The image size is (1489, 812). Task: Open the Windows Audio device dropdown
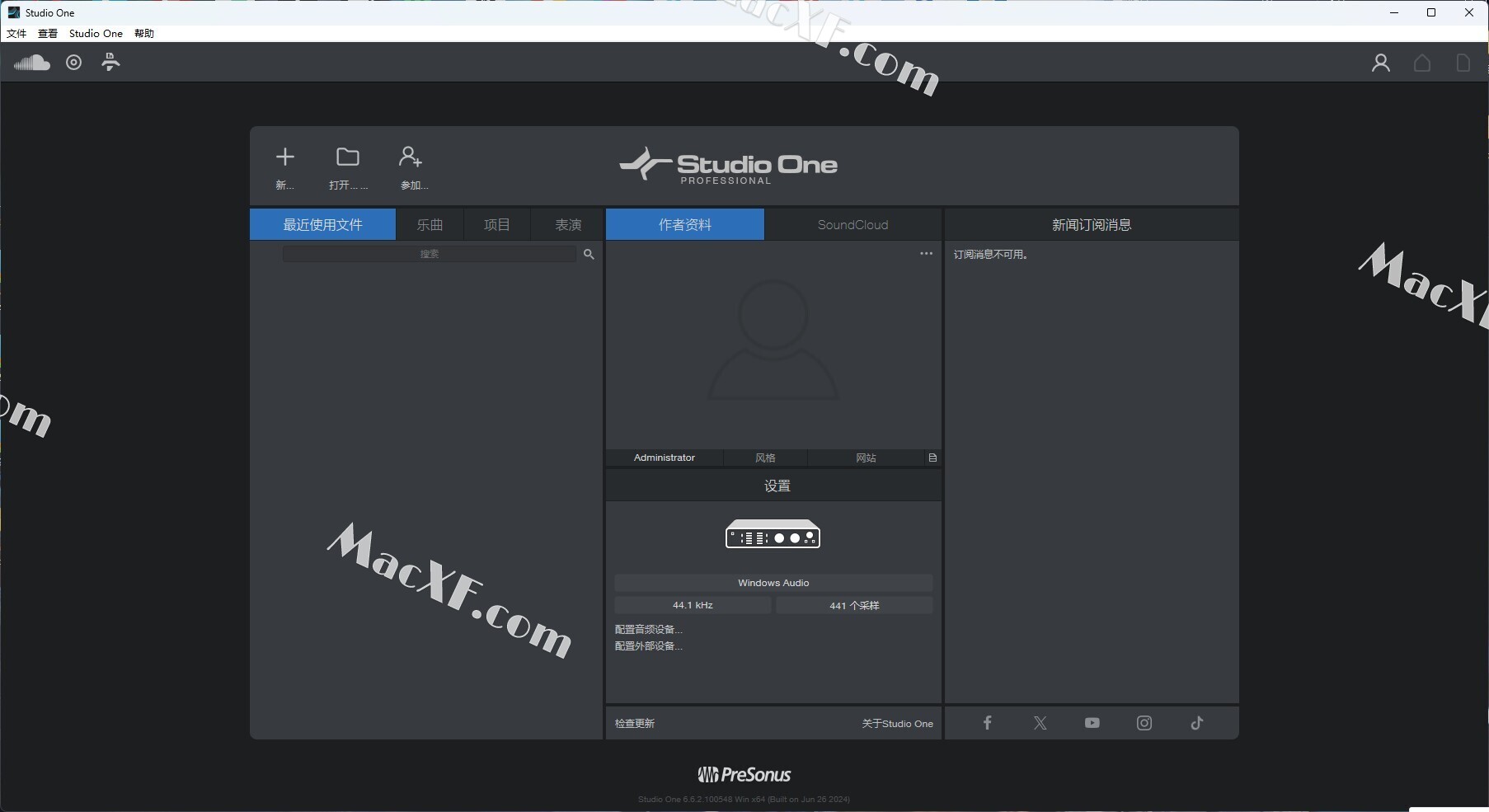coord(773,583)
